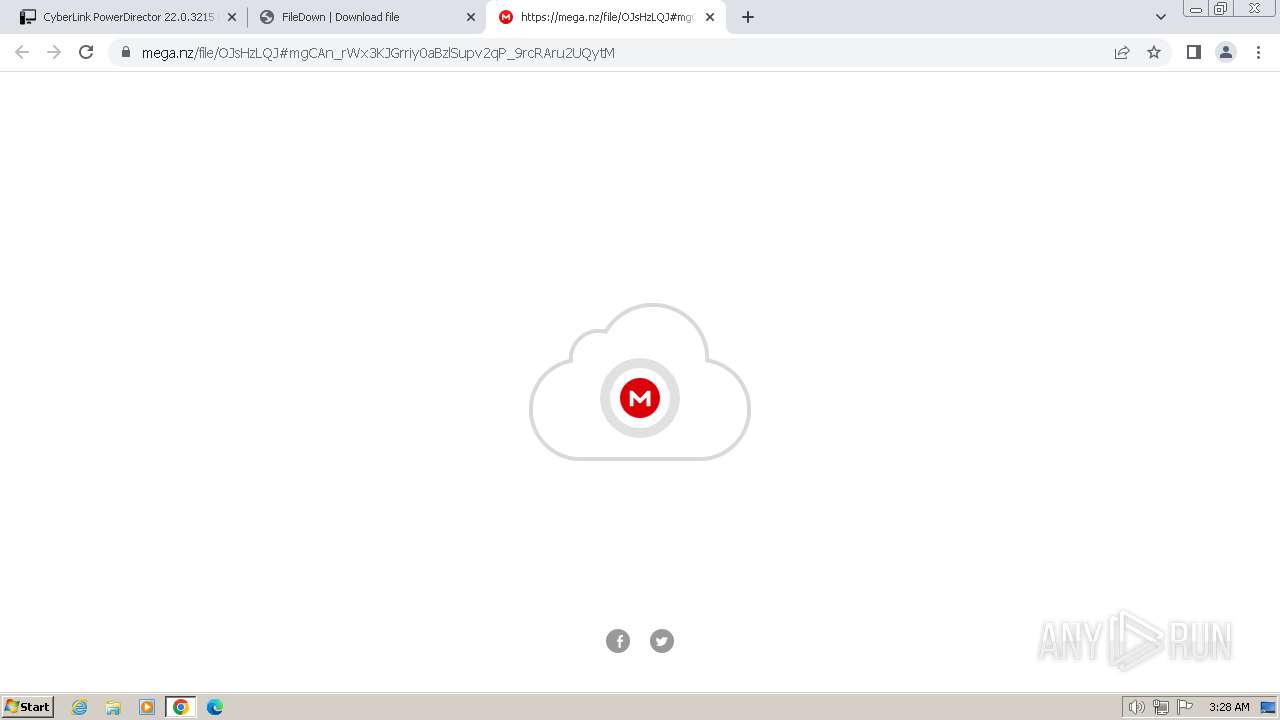Minimize the Chrome window

(1196, 8)
